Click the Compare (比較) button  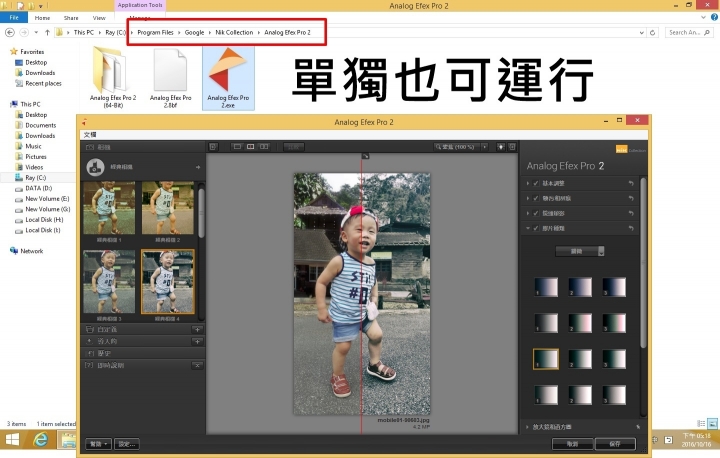[293, 147]
